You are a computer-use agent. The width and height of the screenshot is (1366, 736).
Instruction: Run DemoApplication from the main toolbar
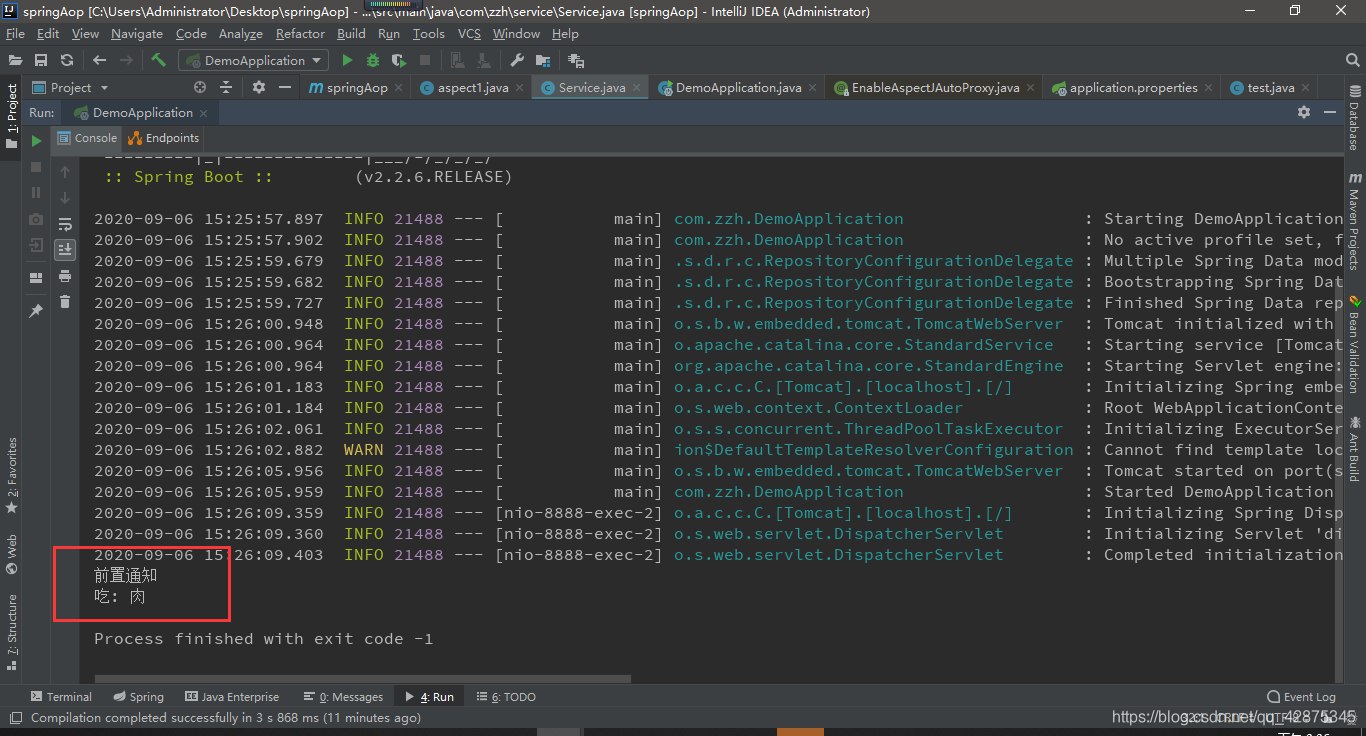coord(347,60)
